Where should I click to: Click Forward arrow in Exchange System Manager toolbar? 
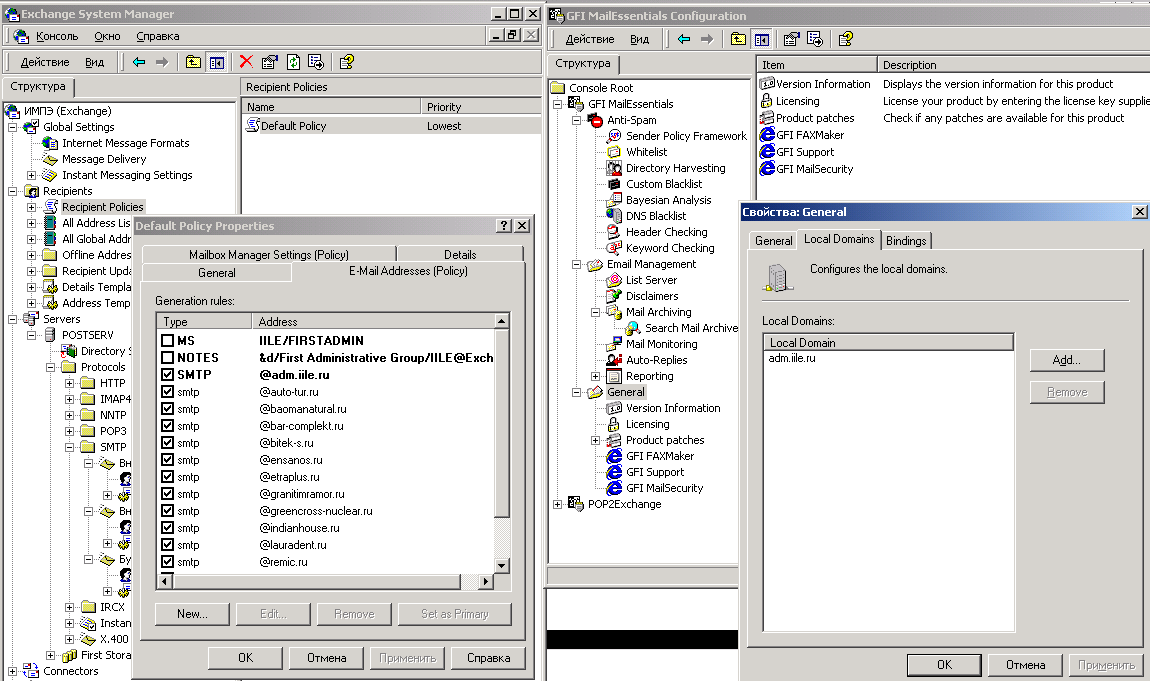162,62
